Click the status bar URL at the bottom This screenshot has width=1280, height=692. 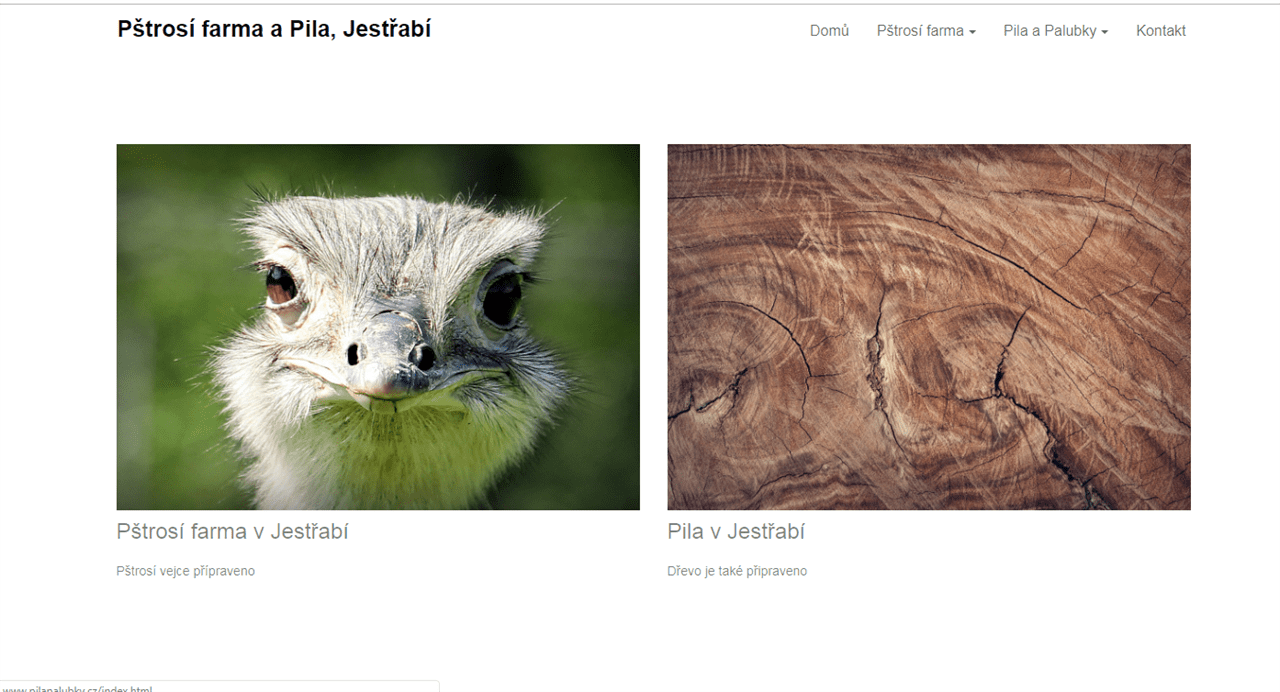pos(78,688)
